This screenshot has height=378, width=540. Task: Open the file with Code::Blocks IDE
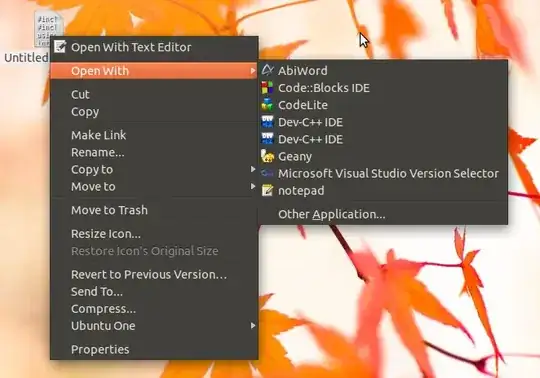pos(384,88)
